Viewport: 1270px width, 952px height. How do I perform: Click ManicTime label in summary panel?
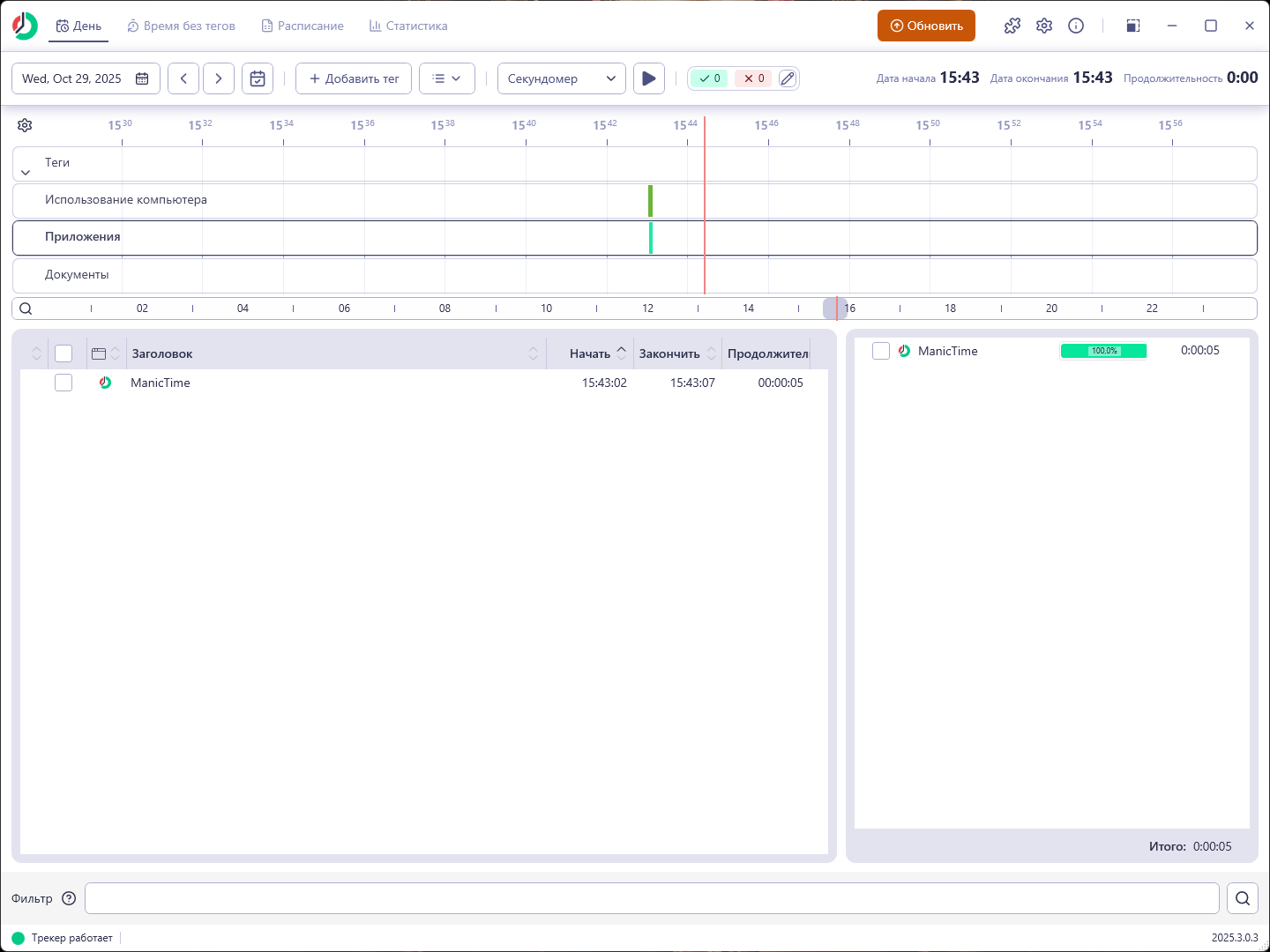(948, 351)
